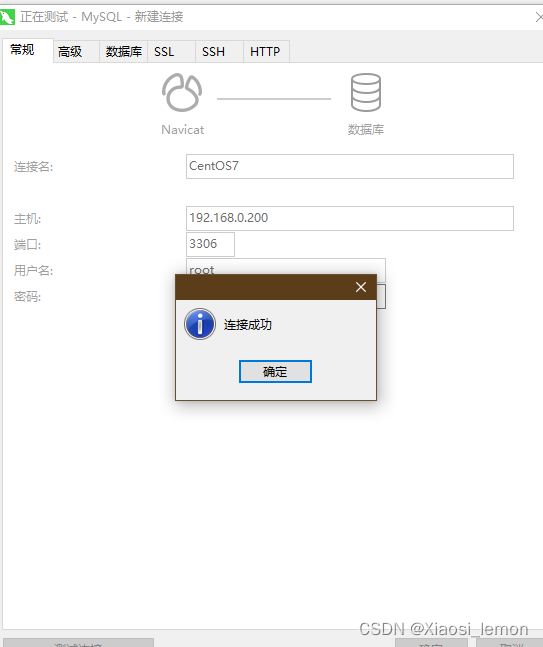Click the 连接名 field containing CentOS7
The width and height of the screenshot is (543, 647).
(x=349, y=166)
